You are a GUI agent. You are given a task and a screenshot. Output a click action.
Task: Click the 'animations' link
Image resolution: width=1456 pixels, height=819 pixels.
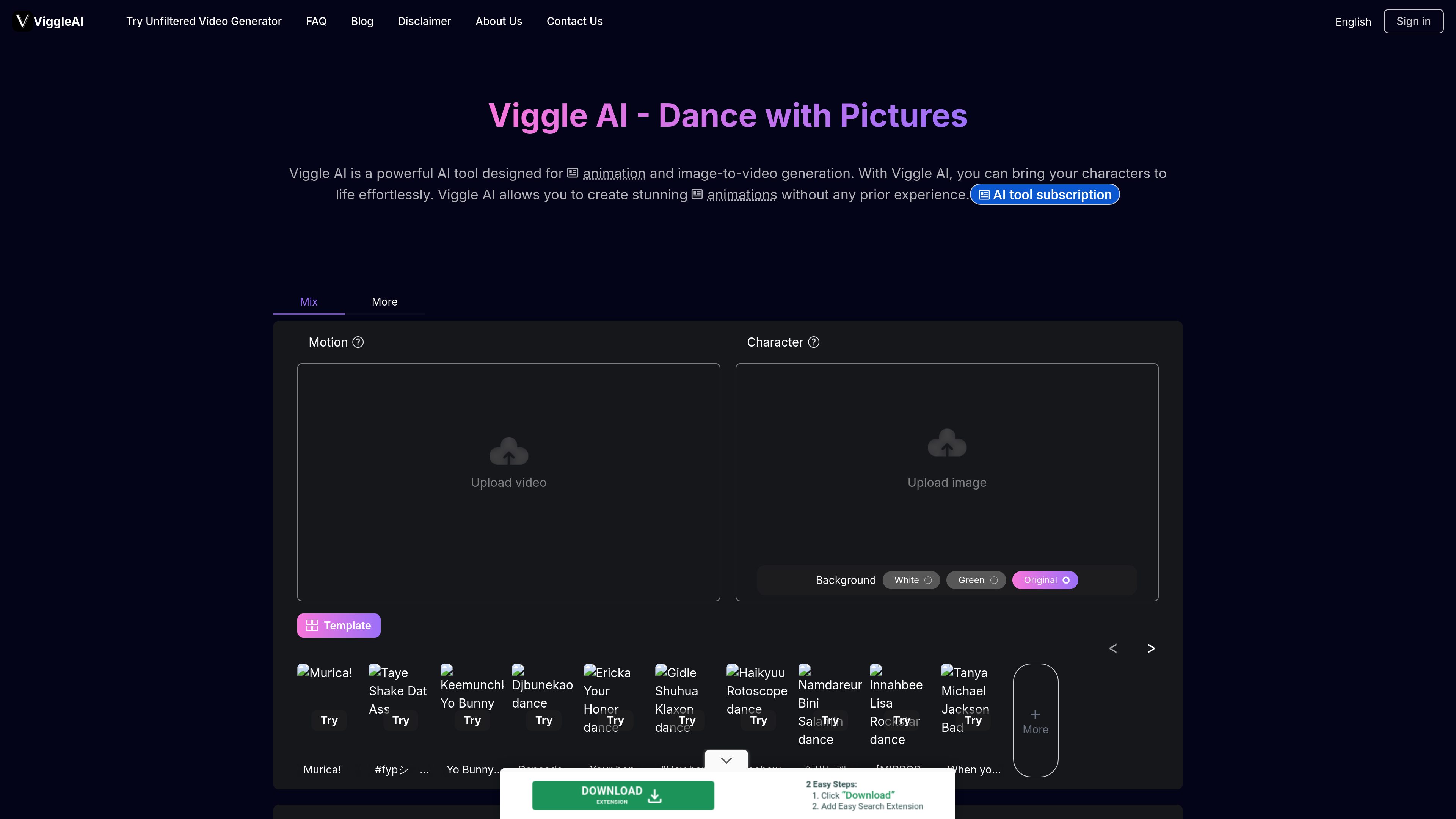pos(742,195)
